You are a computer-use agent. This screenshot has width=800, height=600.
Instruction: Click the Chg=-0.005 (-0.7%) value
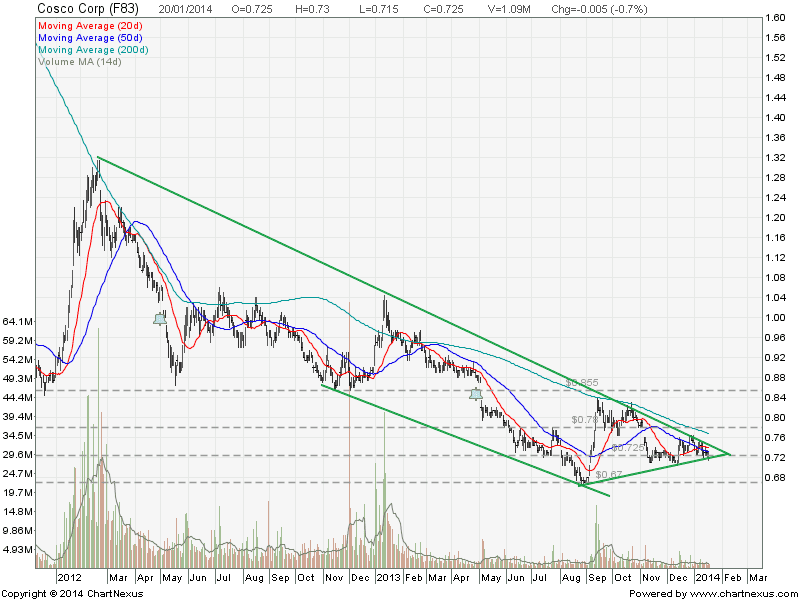(599, 9)
